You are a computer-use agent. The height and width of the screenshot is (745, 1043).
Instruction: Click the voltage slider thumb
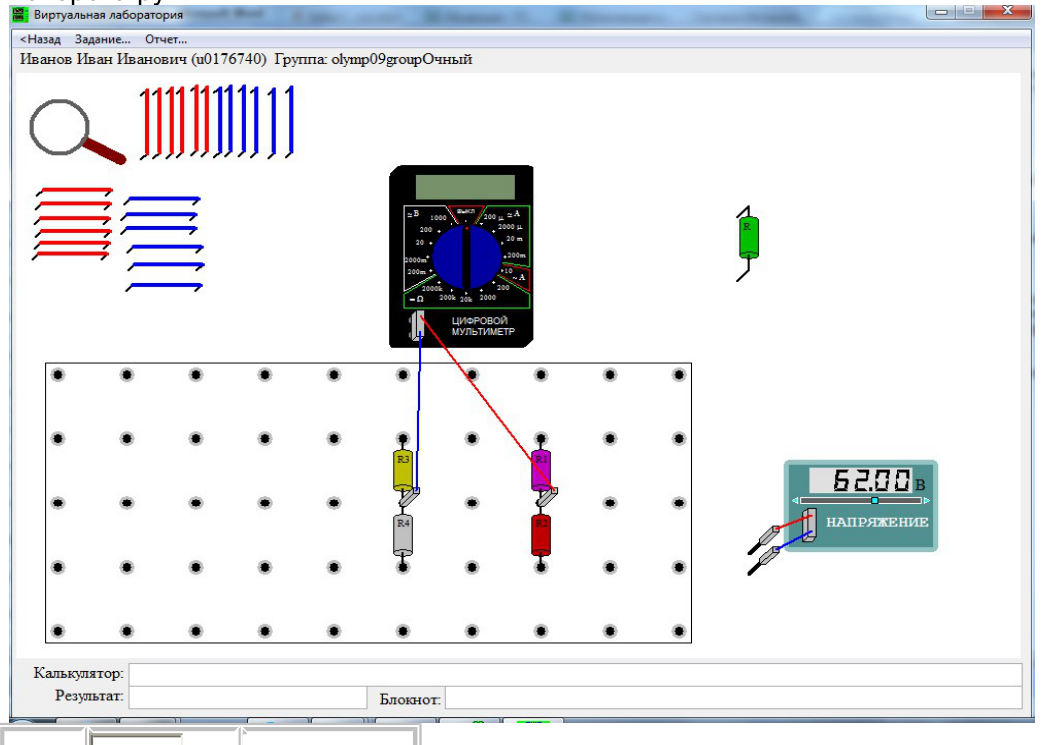point(875,500)
